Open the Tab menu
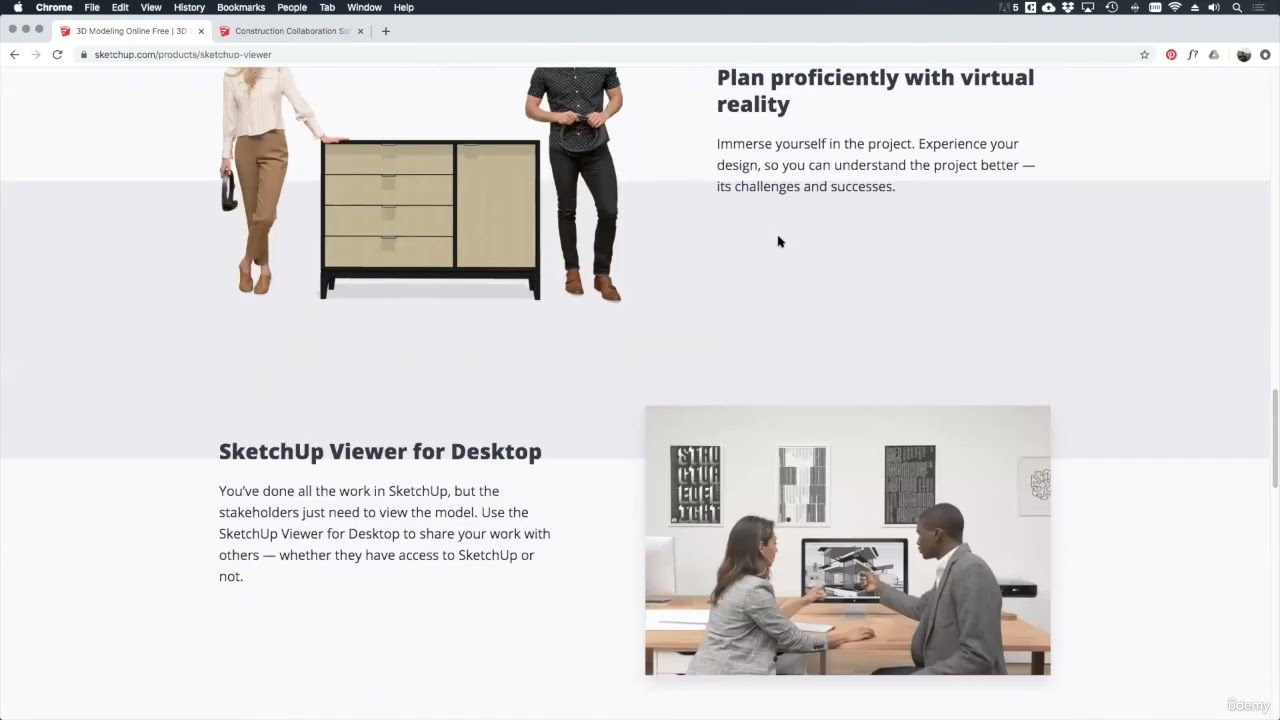This screenshot has height=720, width=1280. (x=327, y=7)
